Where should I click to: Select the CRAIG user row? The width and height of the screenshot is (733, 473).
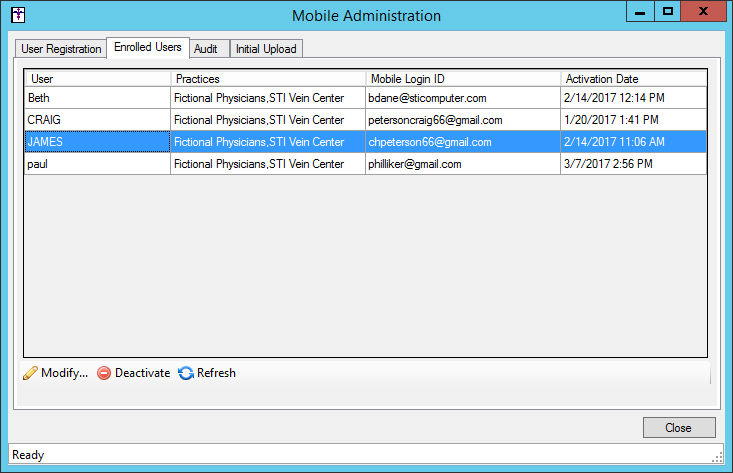98,120
